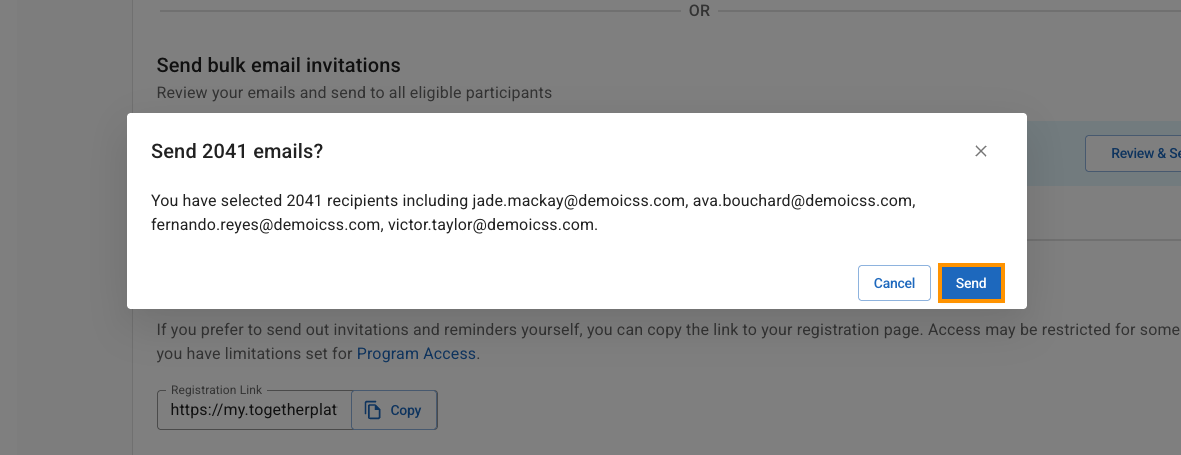The width and height of the screenshot is (1181, 455).
Task: Cancel sending the bulk emails
Action: pyautogui.click(x=894, y=283)
